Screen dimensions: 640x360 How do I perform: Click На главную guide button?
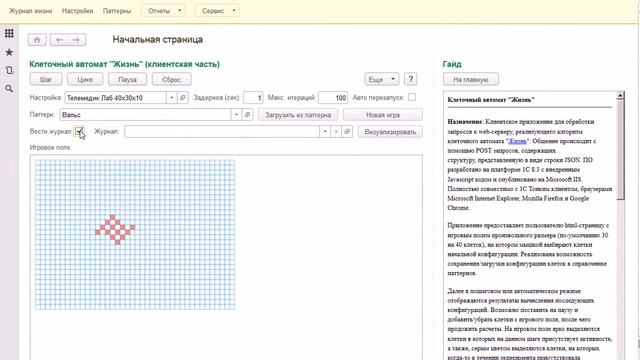[x=471, y=79]
